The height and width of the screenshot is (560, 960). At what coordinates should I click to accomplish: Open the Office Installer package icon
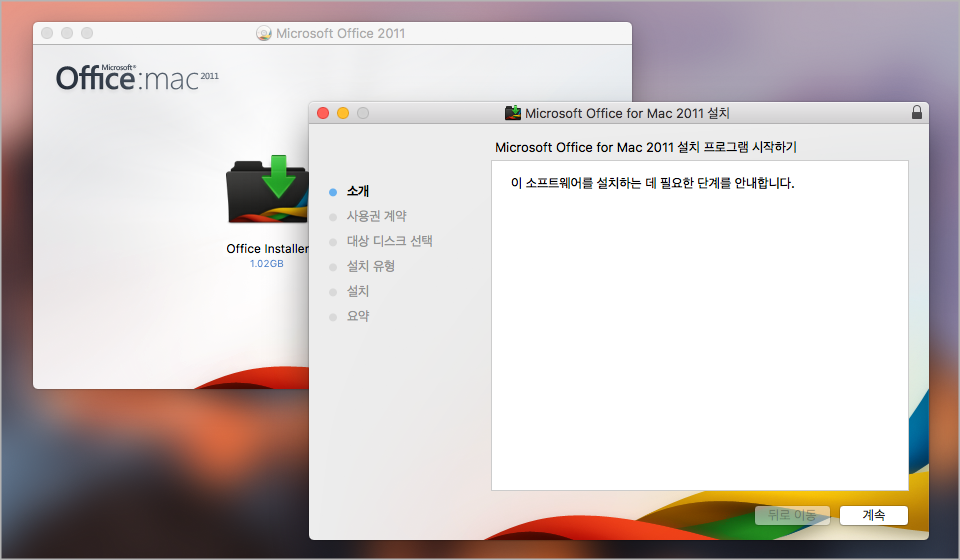tap(268, 190)
